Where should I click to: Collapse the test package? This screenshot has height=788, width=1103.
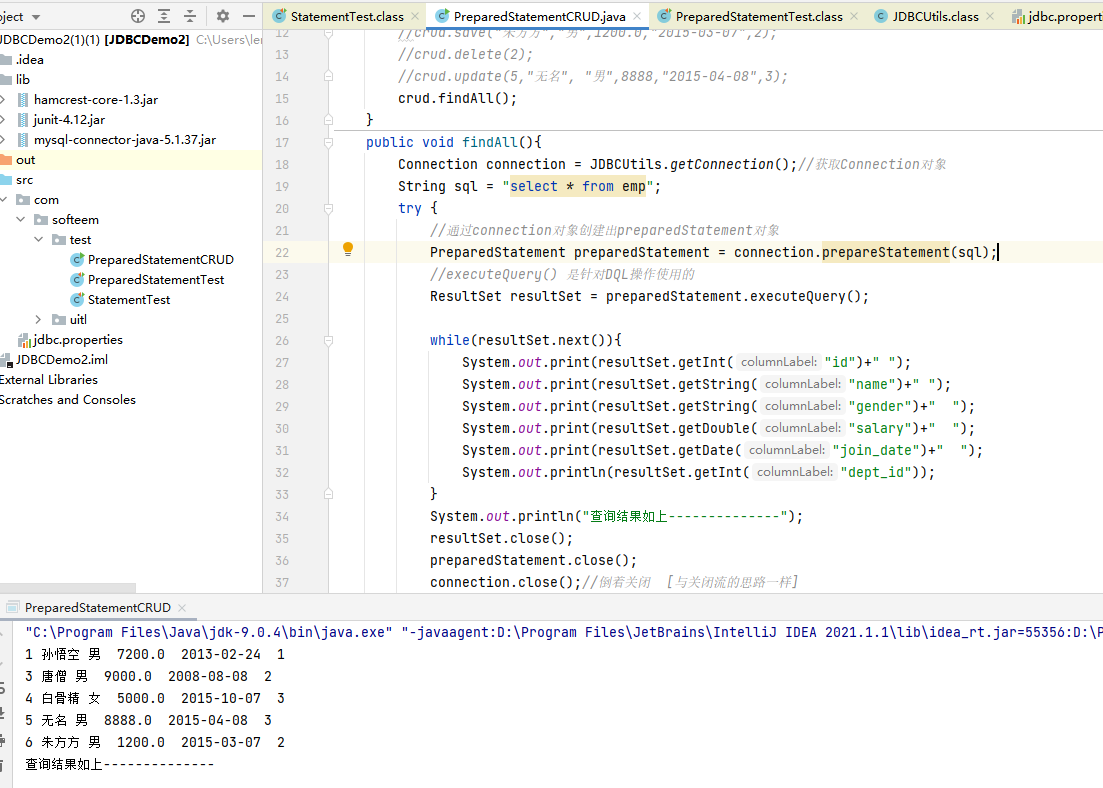(x=39, y=240)
